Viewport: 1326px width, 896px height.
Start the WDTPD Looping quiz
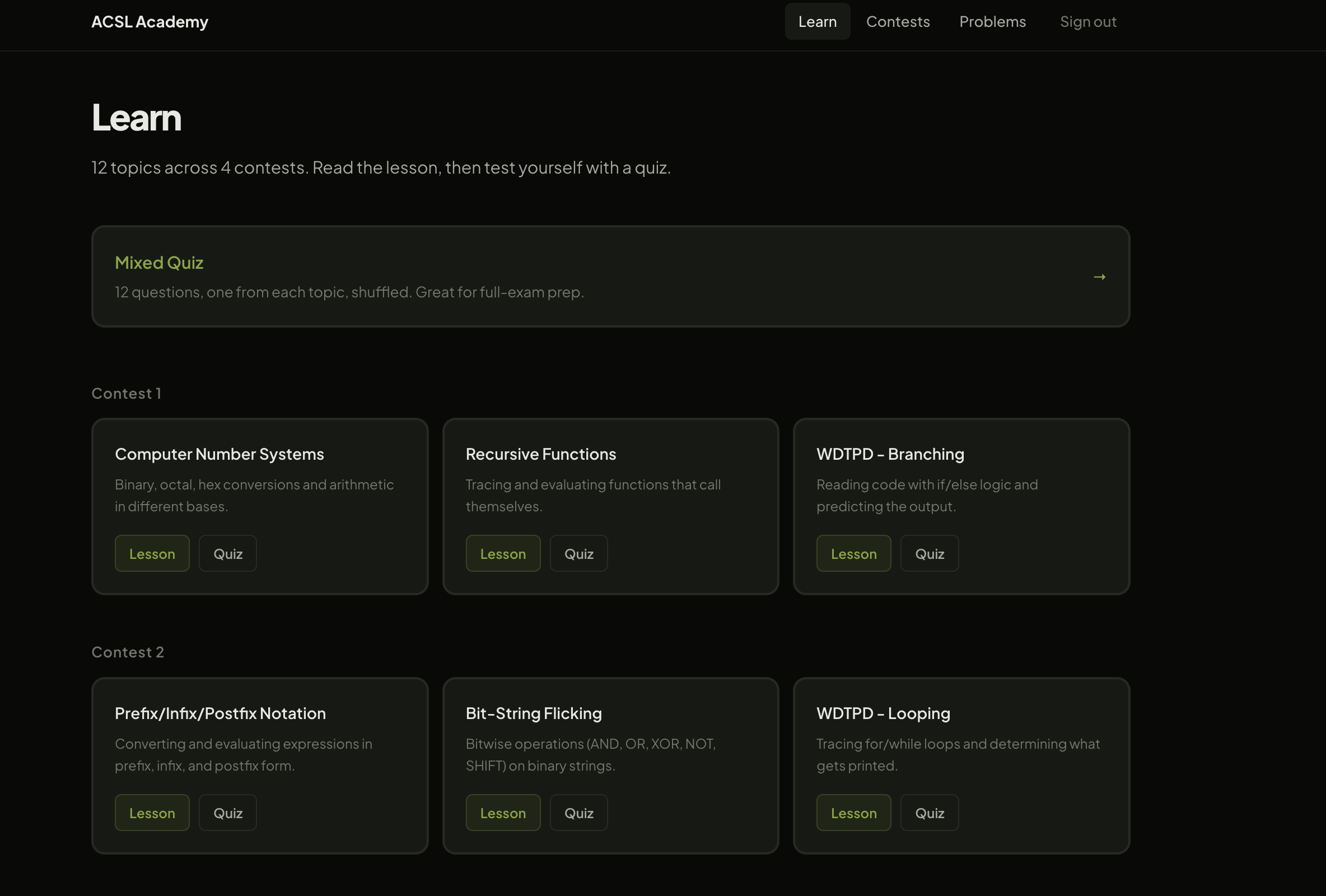click(929, 813)
